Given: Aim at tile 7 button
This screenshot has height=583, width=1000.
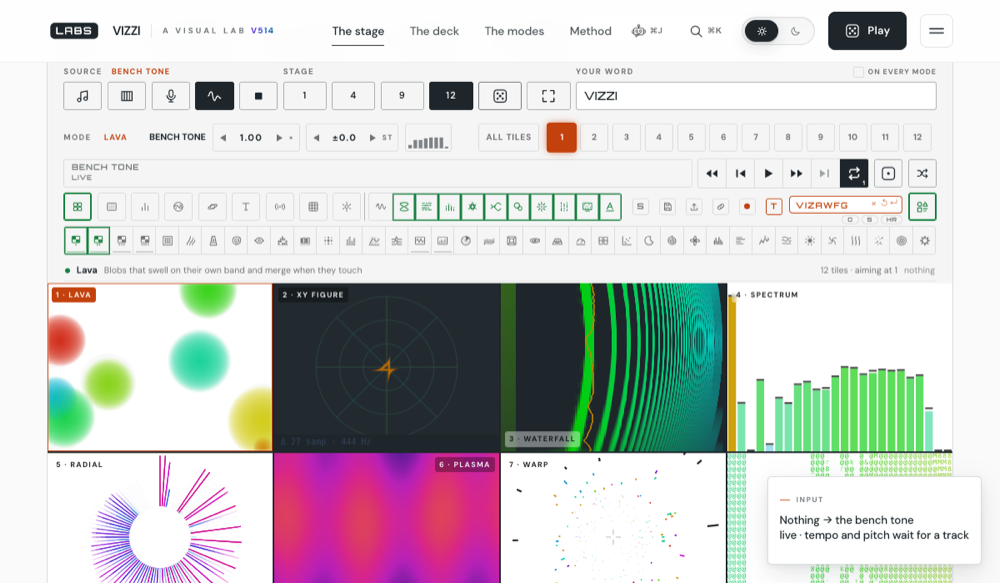Looking at the screenshot, I should [756, 137].
